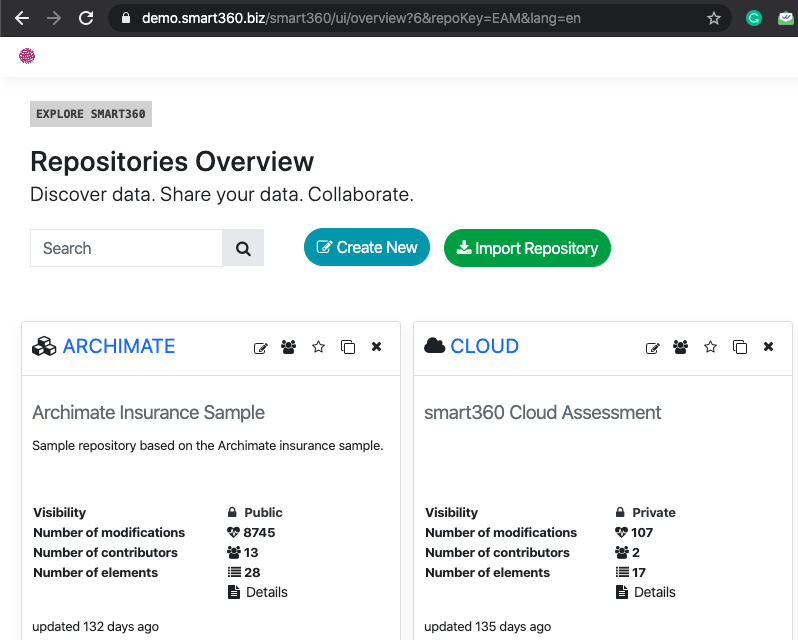Open the CLOUD repository title link
This screenshot has width=798, height=640.
484,346
